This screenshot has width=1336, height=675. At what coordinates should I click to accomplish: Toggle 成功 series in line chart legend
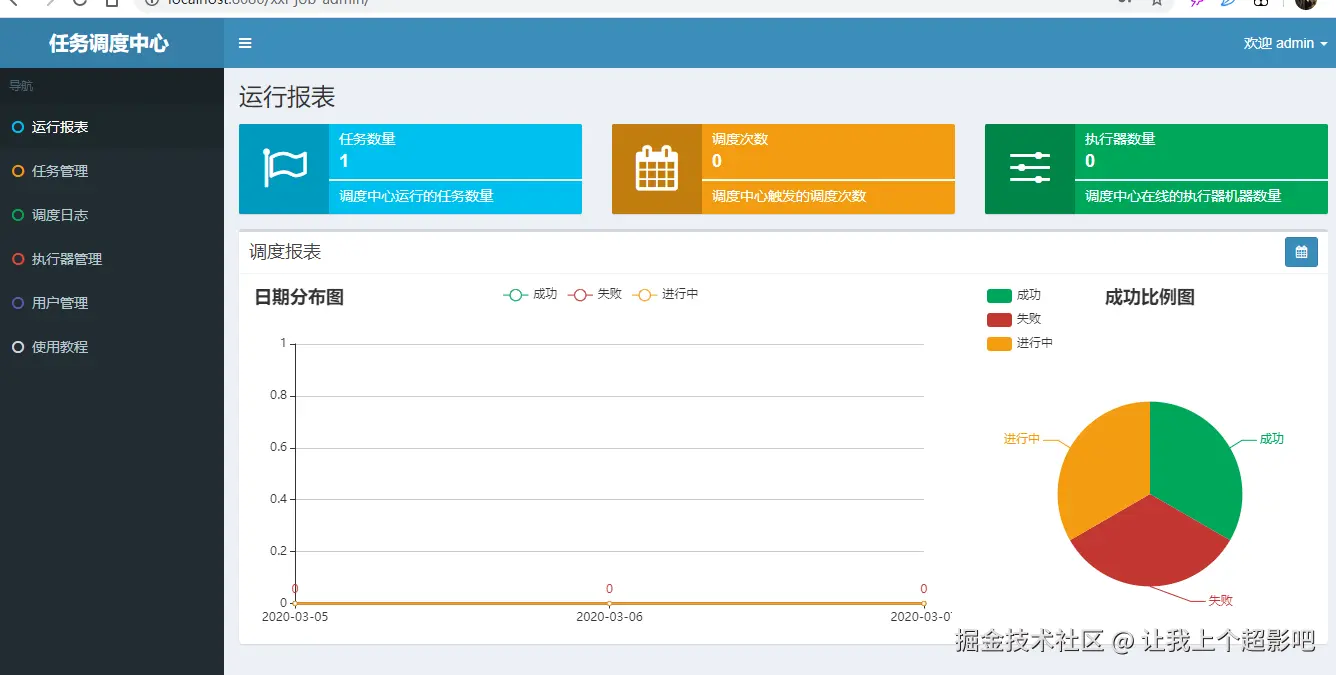(530, 294)
